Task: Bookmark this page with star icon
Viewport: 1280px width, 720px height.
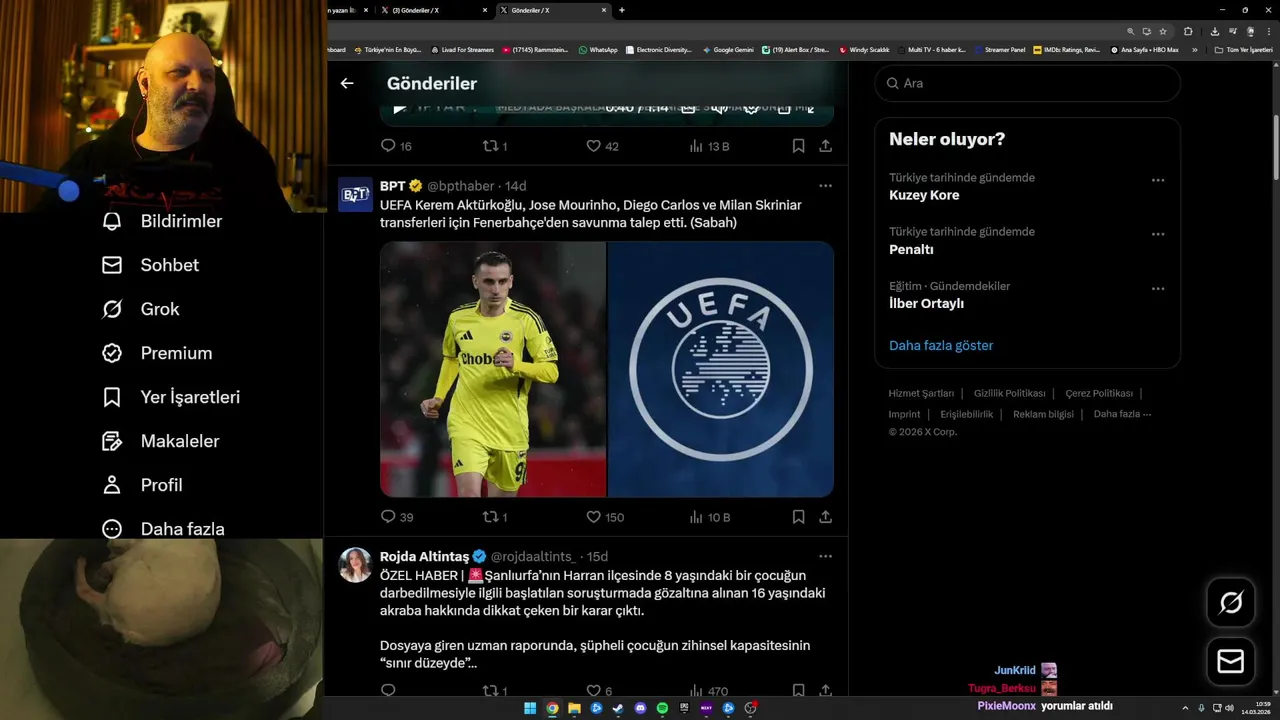Action: tap(1163, 31)
